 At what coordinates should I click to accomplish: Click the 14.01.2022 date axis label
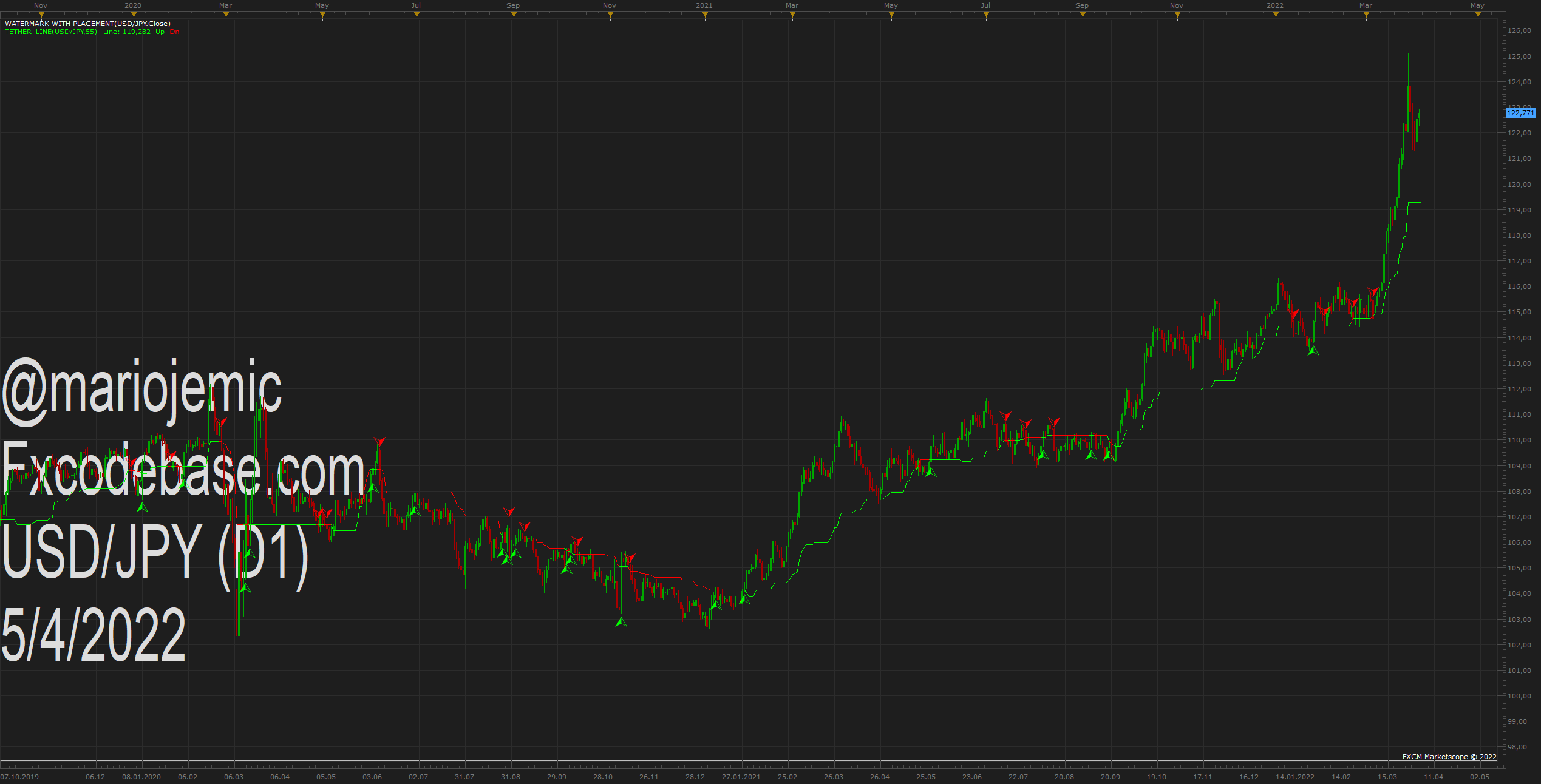[x=1295, y=777]
